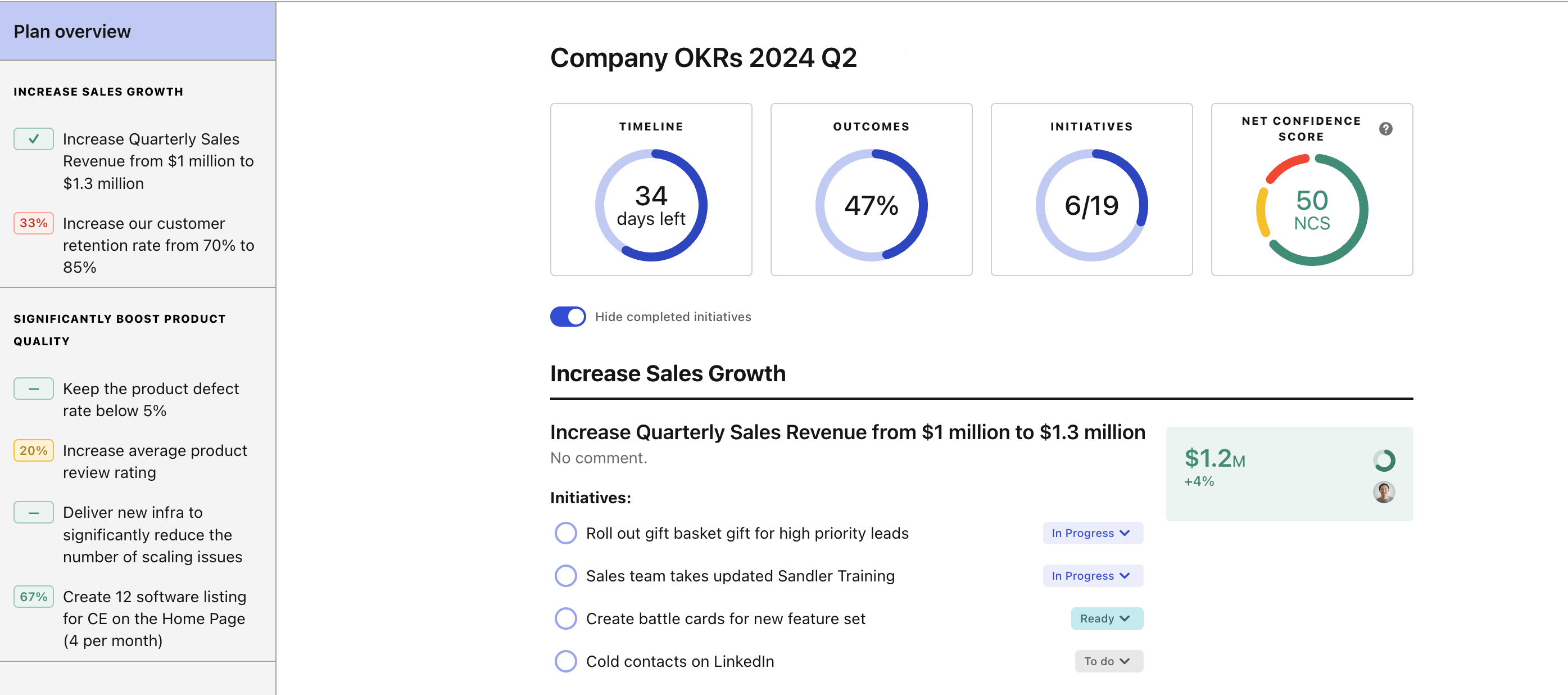Click the green progress ring on the $1.2M card
Screen dimensions: 1568x695
(1384, 461)
